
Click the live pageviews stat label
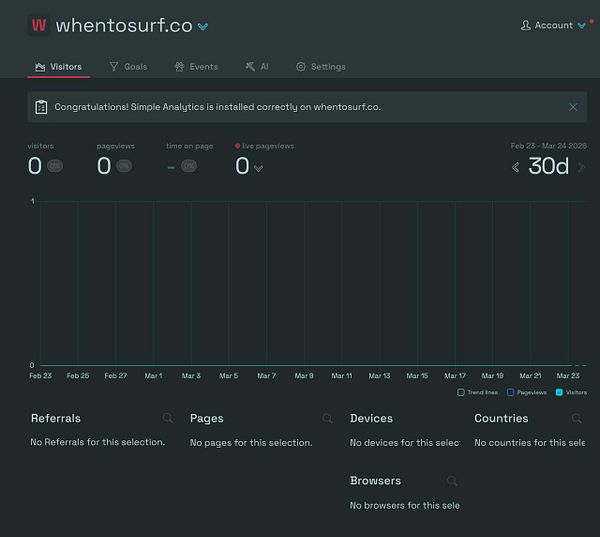268,146
